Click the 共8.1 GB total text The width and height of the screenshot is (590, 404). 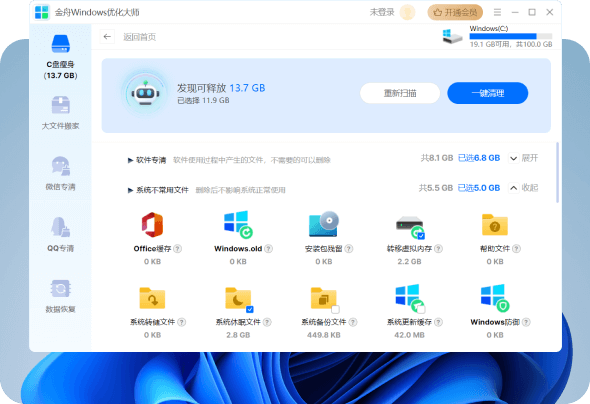[x=436, y=158]
